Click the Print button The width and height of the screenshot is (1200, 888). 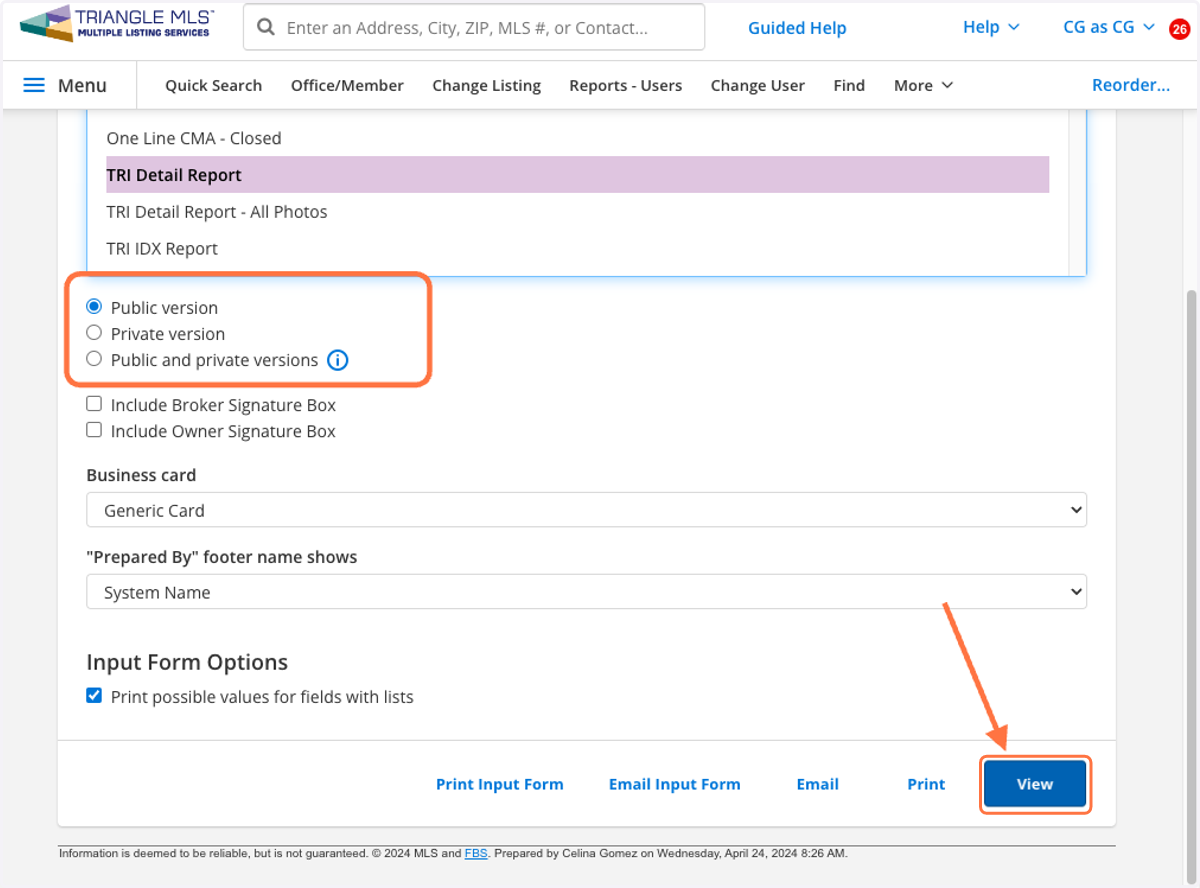(926, 784)
